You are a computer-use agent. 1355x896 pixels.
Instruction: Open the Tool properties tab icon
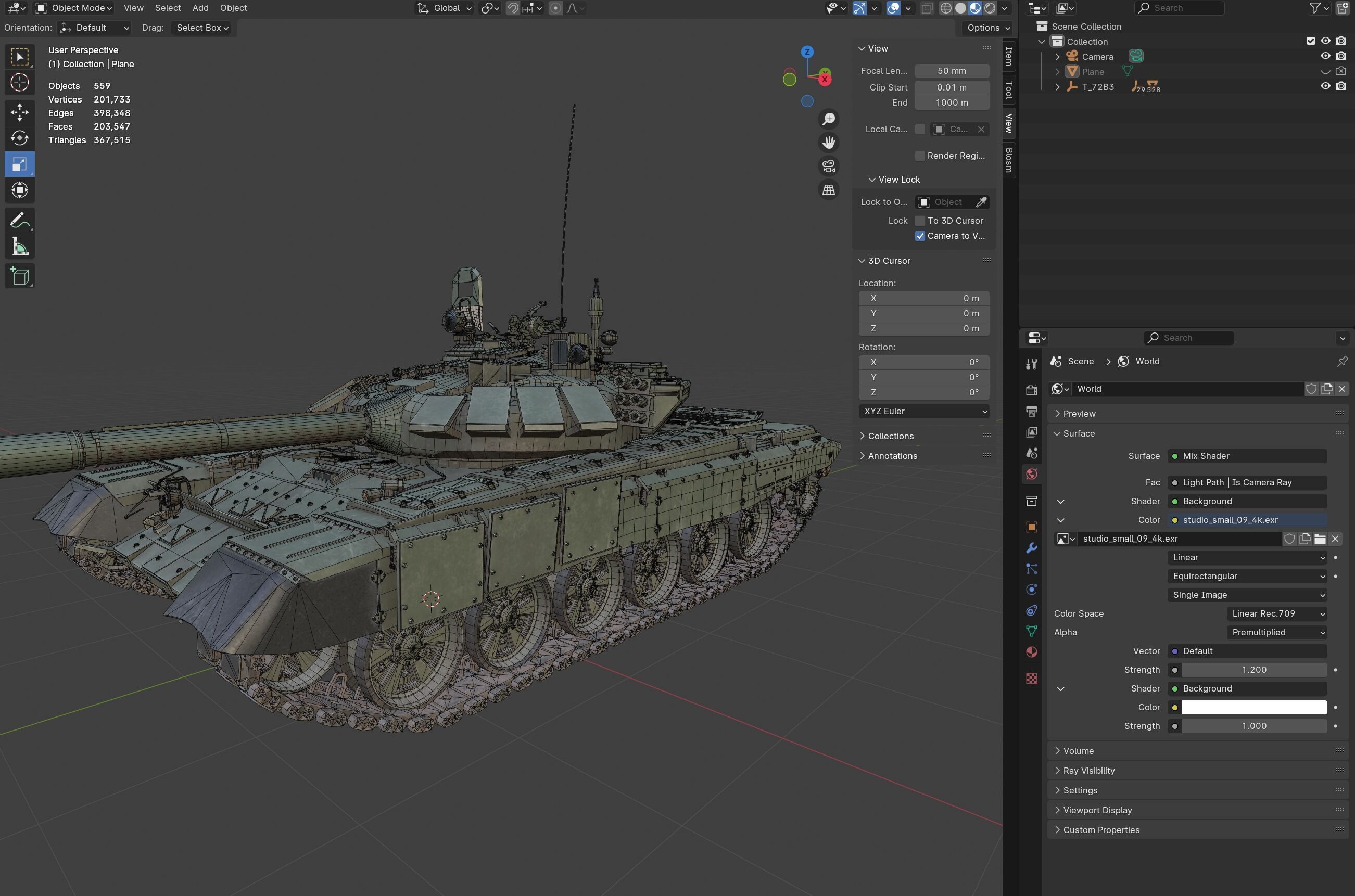(x=1031, y=364)
